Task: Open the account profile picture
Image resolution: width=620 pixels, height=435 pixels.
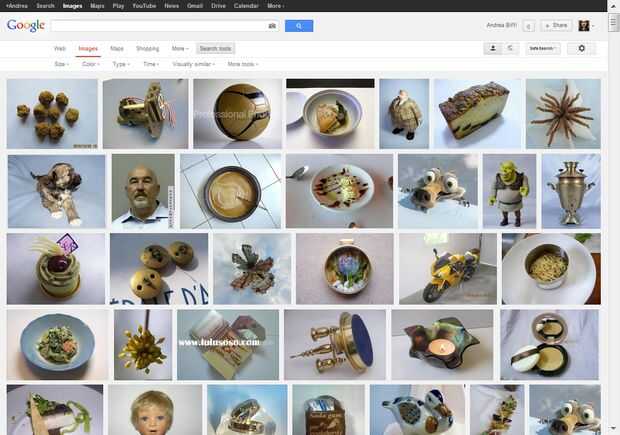Action: [x=584, y=26]
